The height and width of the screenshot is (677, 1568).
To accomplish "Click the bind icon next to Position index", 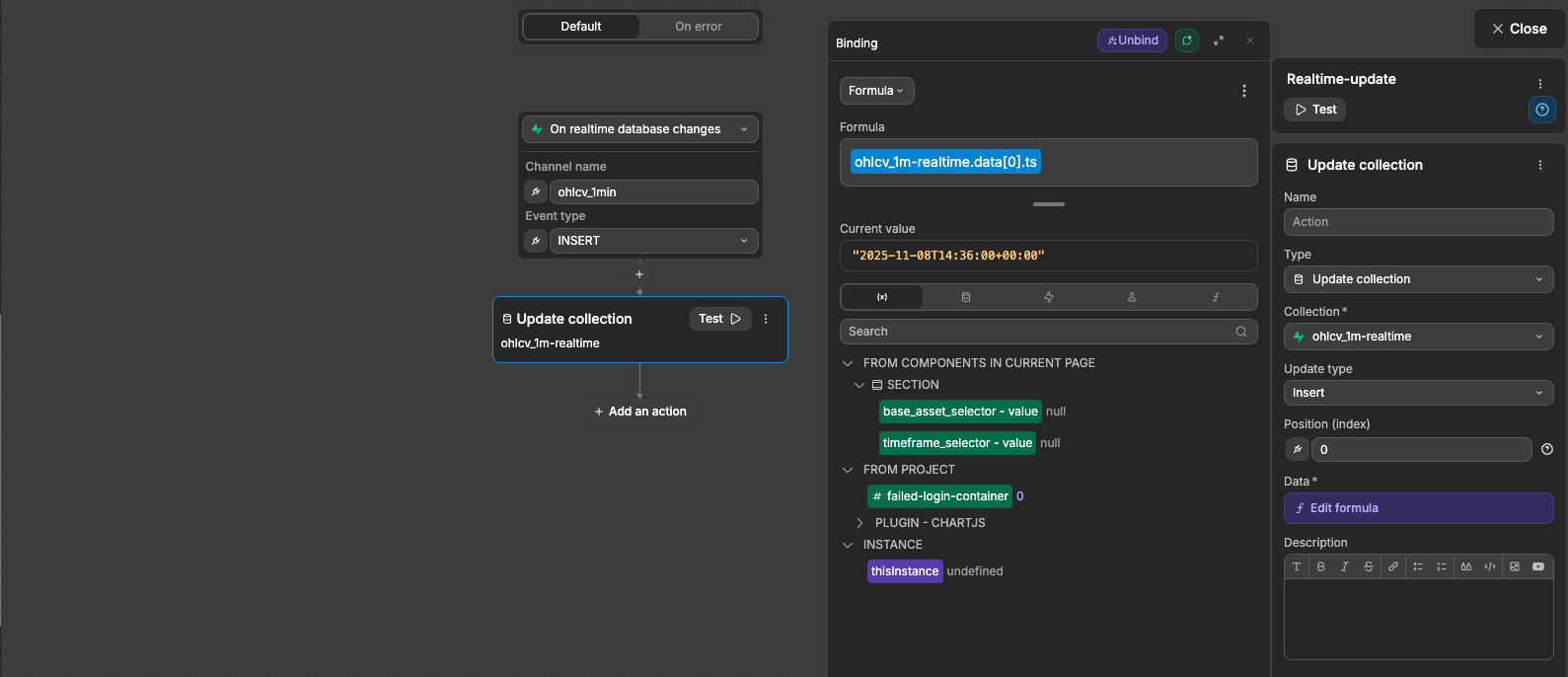I will coord(1297,450).
